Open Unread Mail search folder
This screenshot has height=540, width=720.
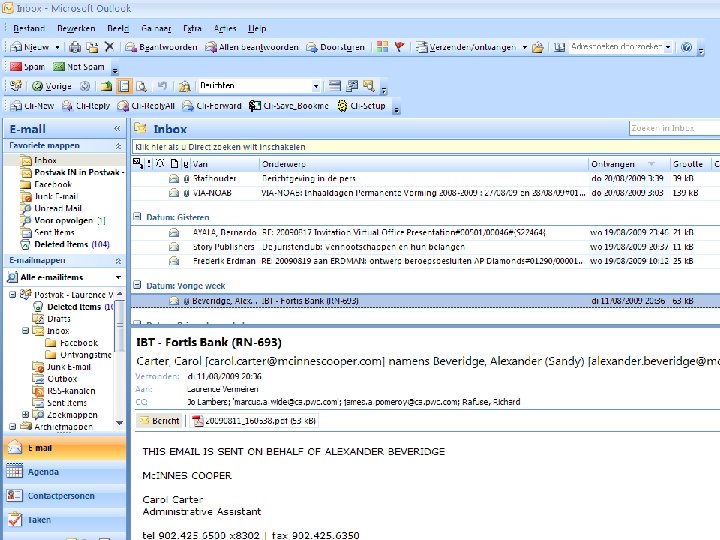coord(58,208)
